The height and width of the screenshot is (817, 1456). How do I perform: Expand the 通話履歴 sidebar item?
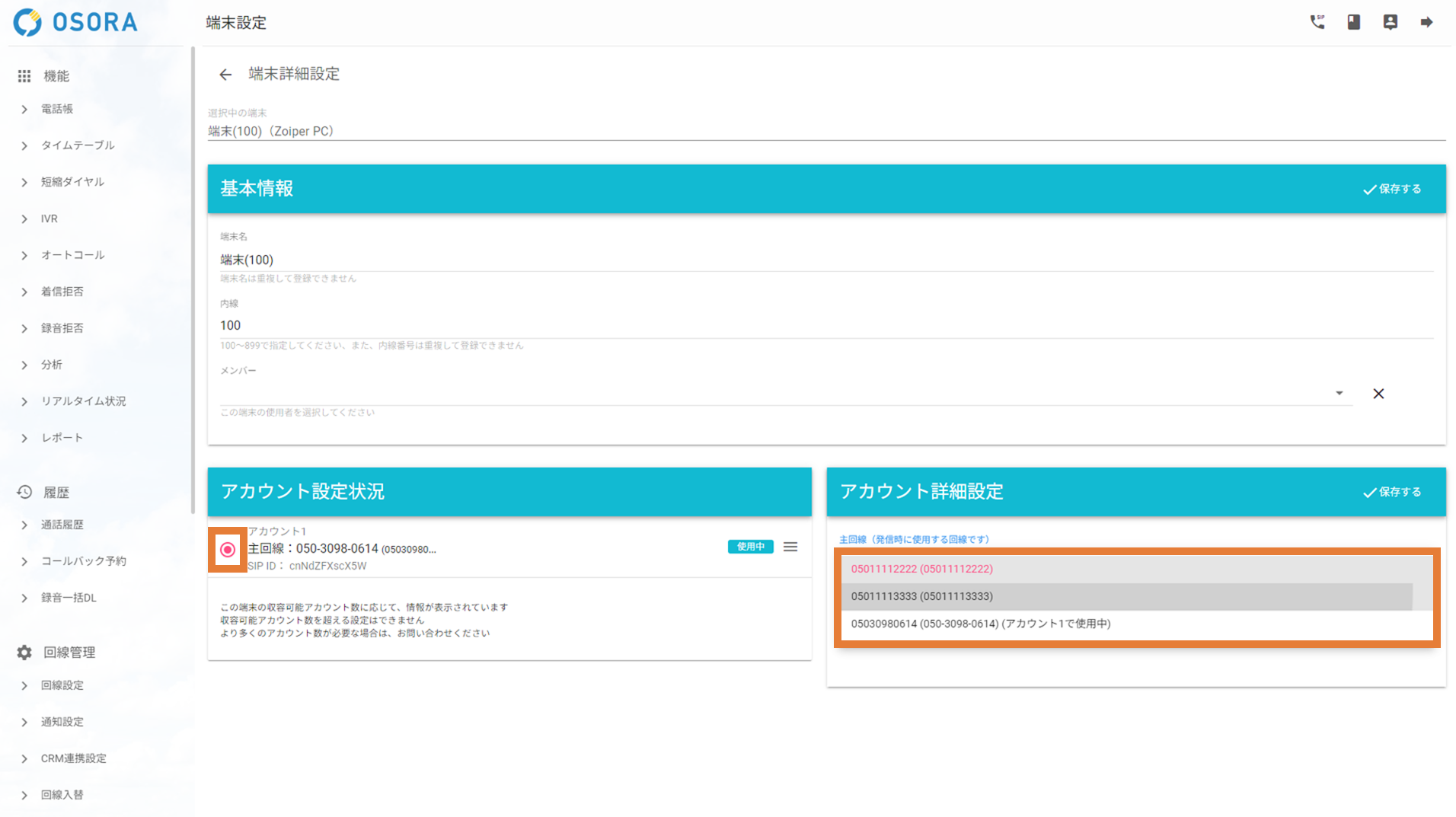[62, 525]
